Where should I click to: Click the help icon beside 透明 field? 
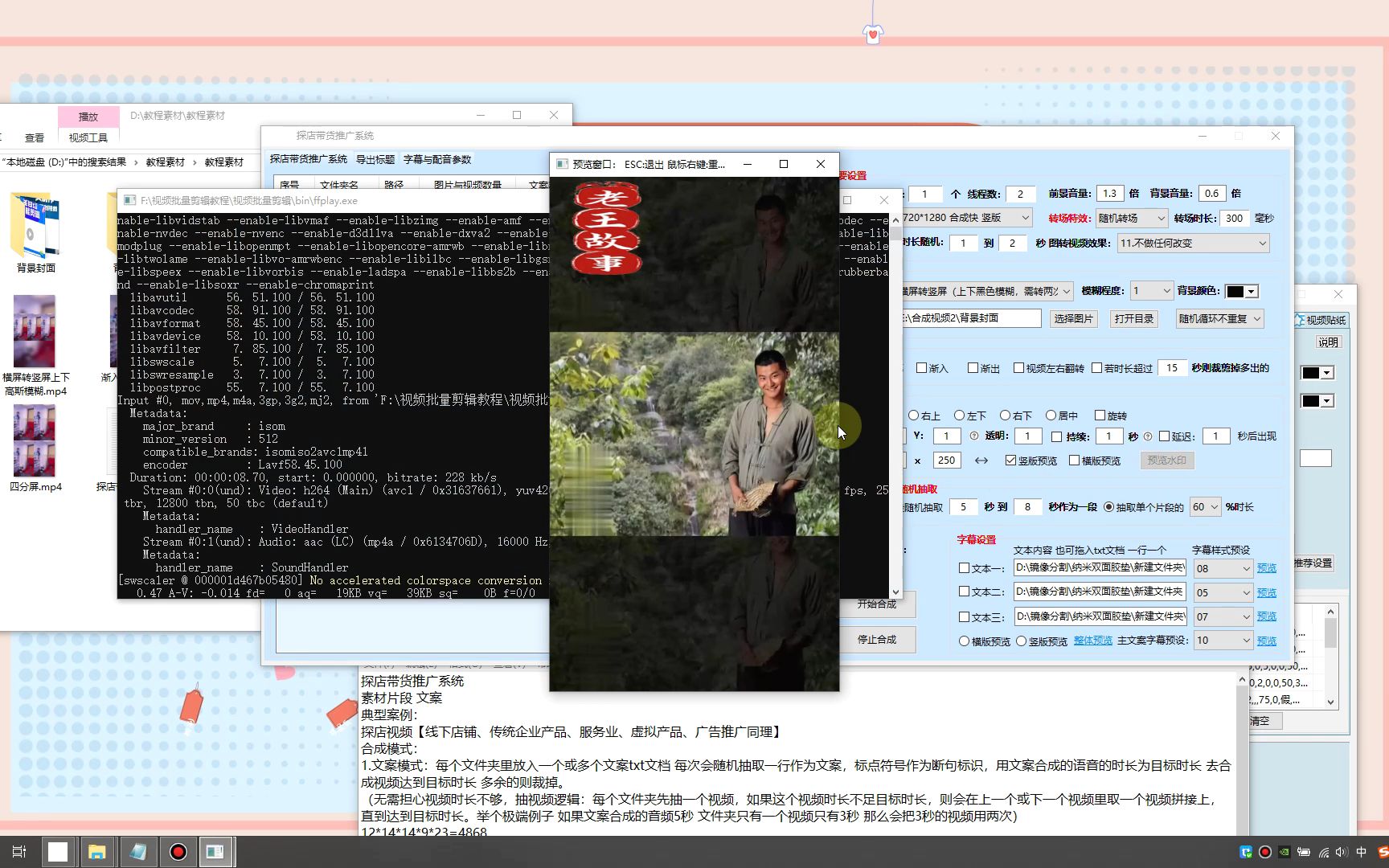coord(973,436)
